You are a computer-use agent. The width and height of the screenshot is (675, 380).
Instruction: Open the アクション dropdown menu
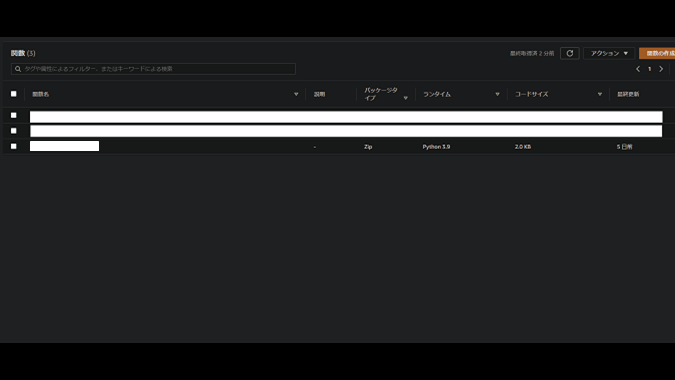click(609, 53)
